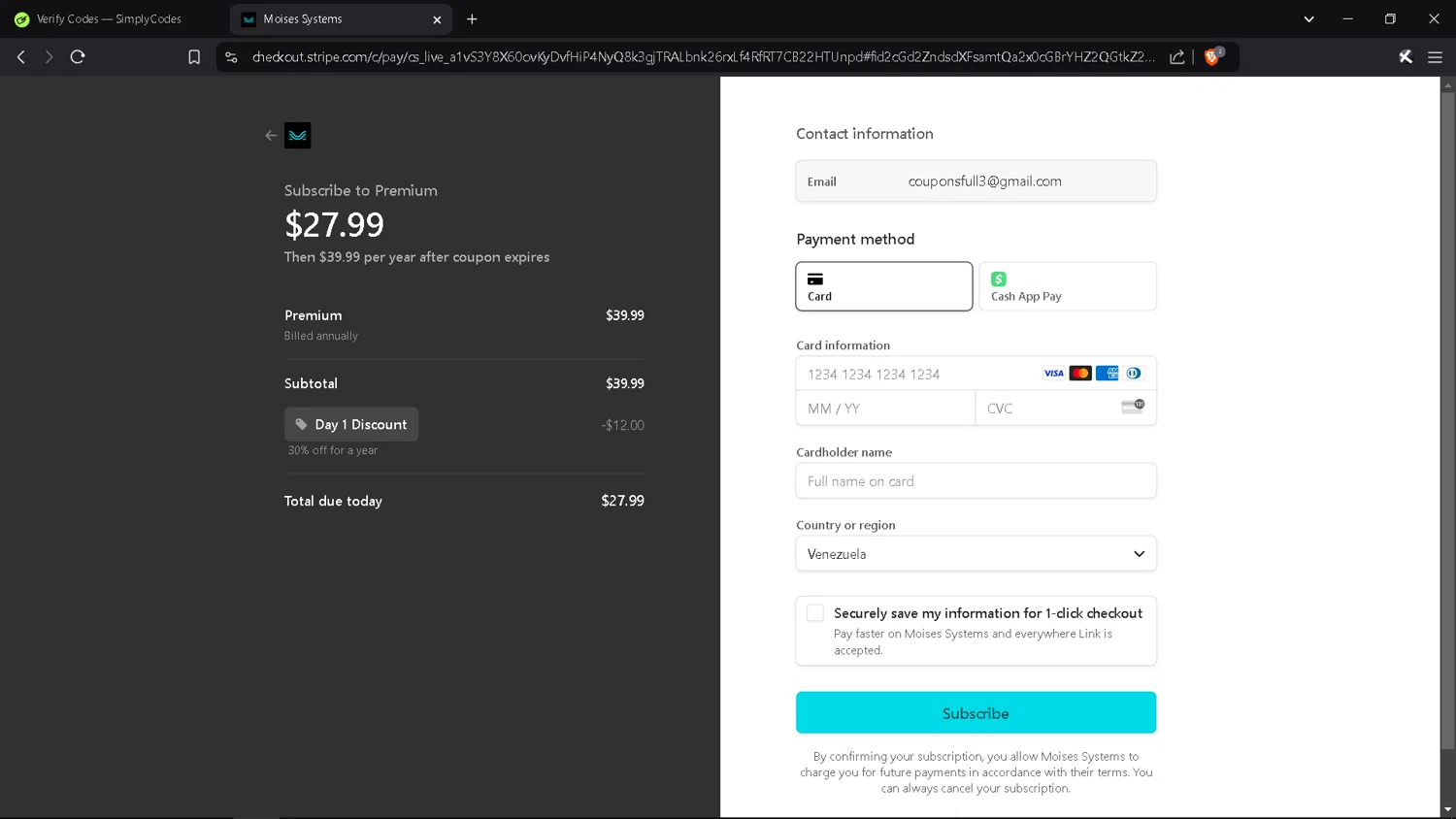1456x819 pixels.
Task: Bookmark this page with the bookmark icon
Action: click(x=194, y=57)
